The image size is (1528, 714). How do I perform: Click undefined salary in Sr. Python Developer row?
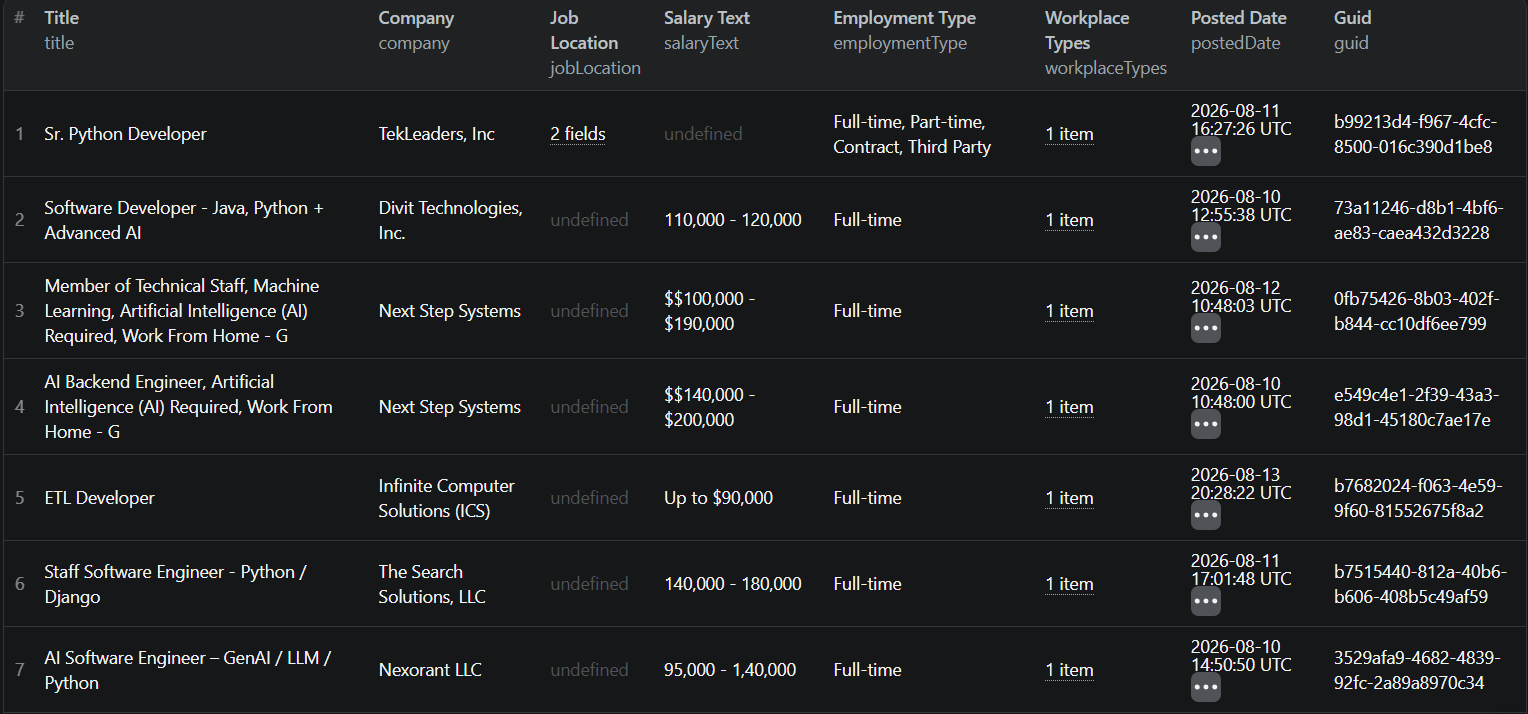pyautogui.click(x=703, y=134)
